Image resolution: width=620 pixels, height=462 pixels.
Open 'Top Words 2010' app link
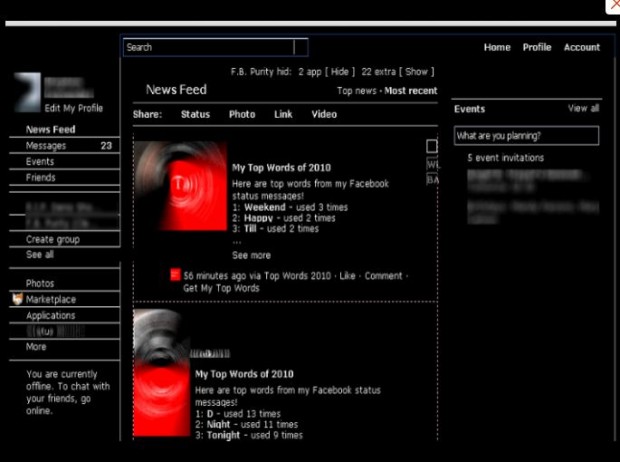(297, 276)
